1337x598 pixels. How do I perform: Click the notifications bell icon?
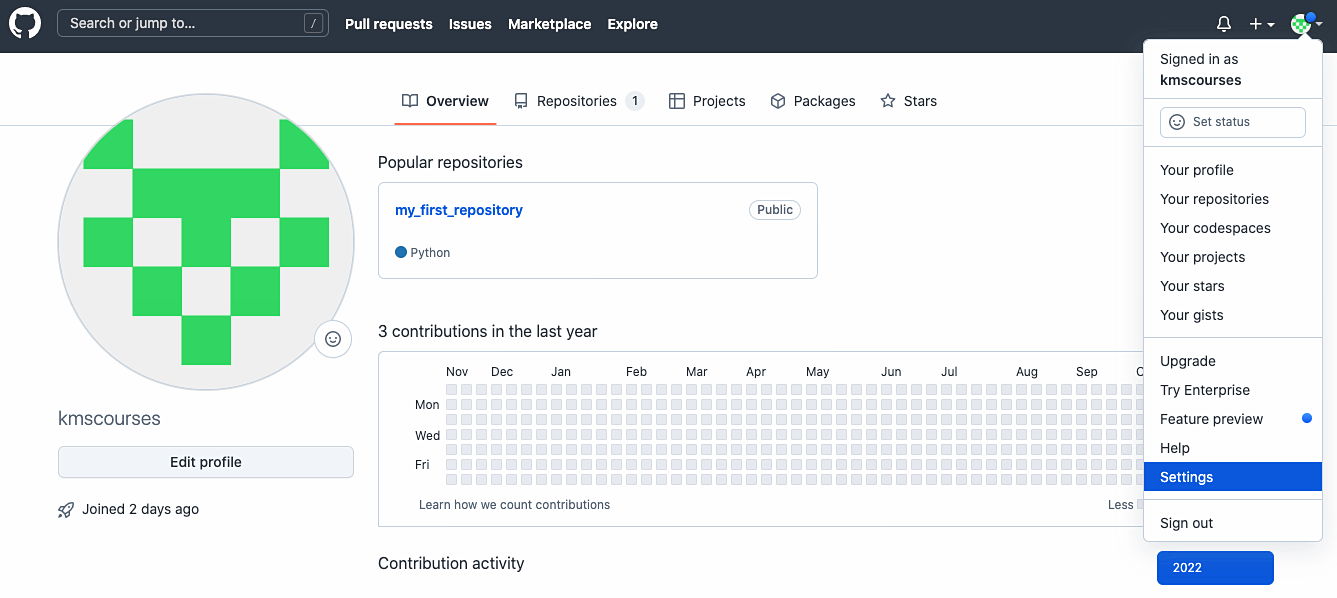coord(1223,23)
